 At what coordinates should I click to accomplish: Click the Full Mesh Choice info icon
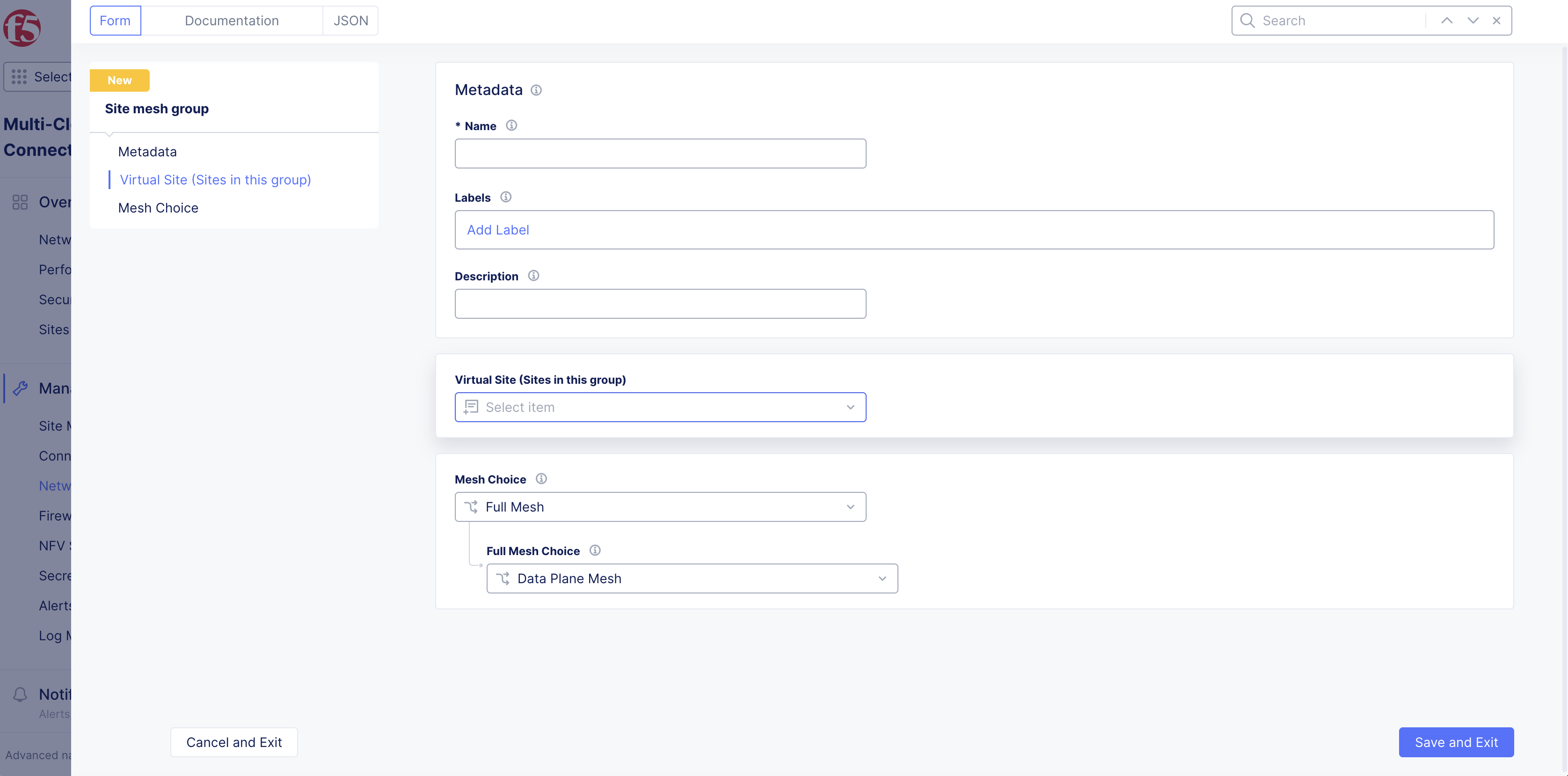pos(595,550)
